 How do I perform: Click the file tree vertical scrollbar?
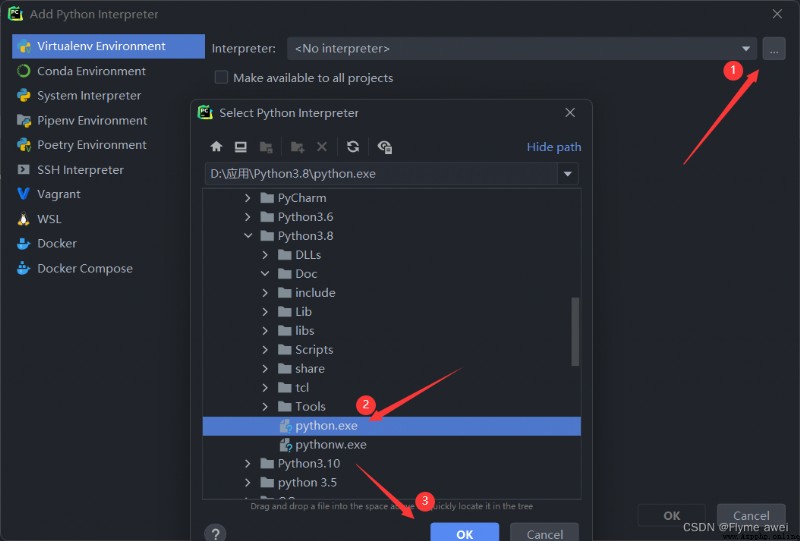(575, 332)
